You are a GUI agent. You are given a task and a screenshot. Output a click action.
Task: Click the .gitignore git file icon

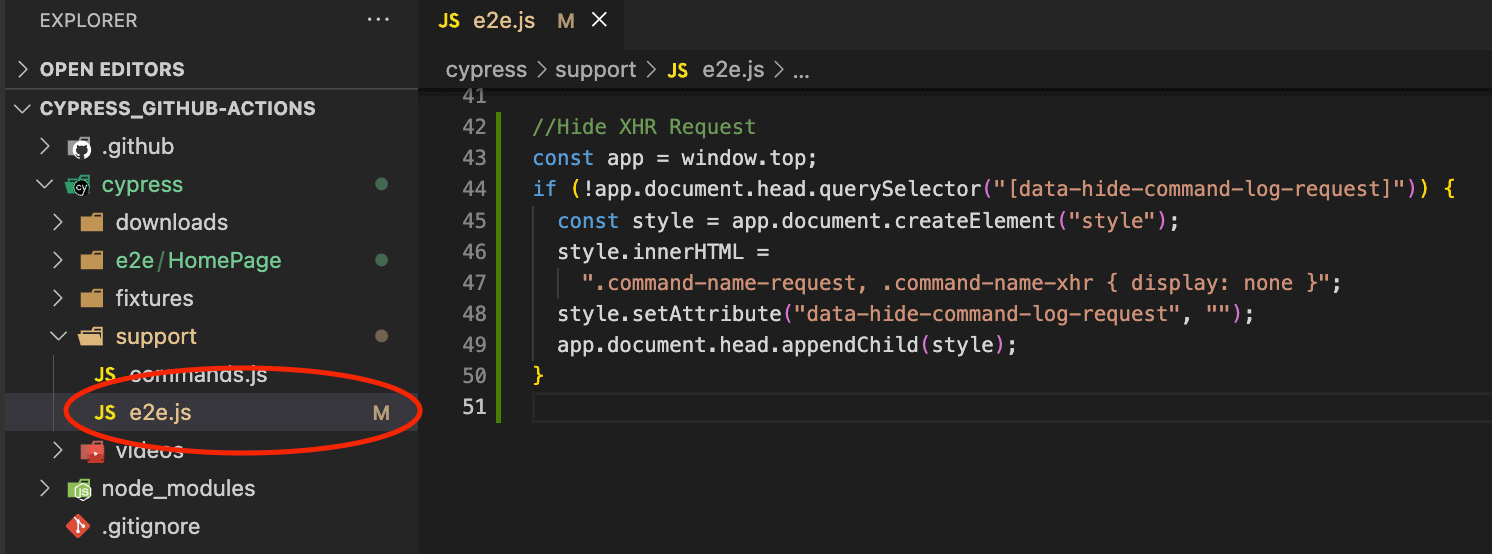click(78, 527)
